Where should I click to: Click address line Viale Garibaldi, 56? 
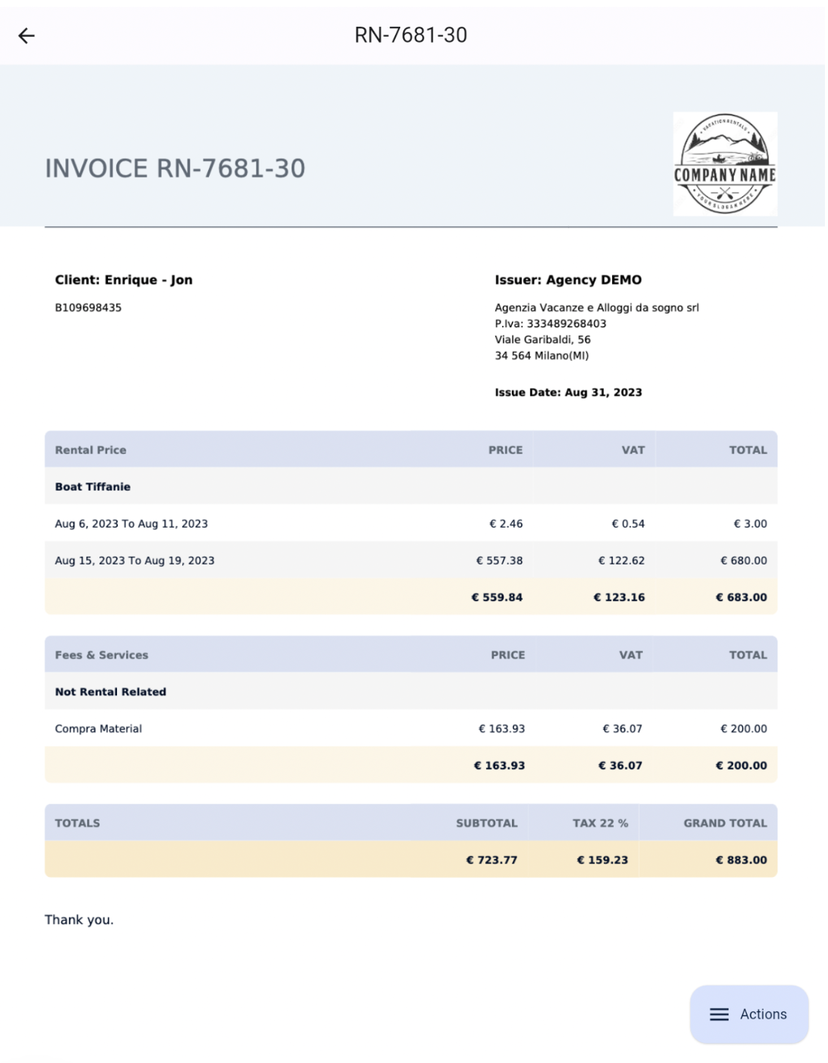[543, 340]
